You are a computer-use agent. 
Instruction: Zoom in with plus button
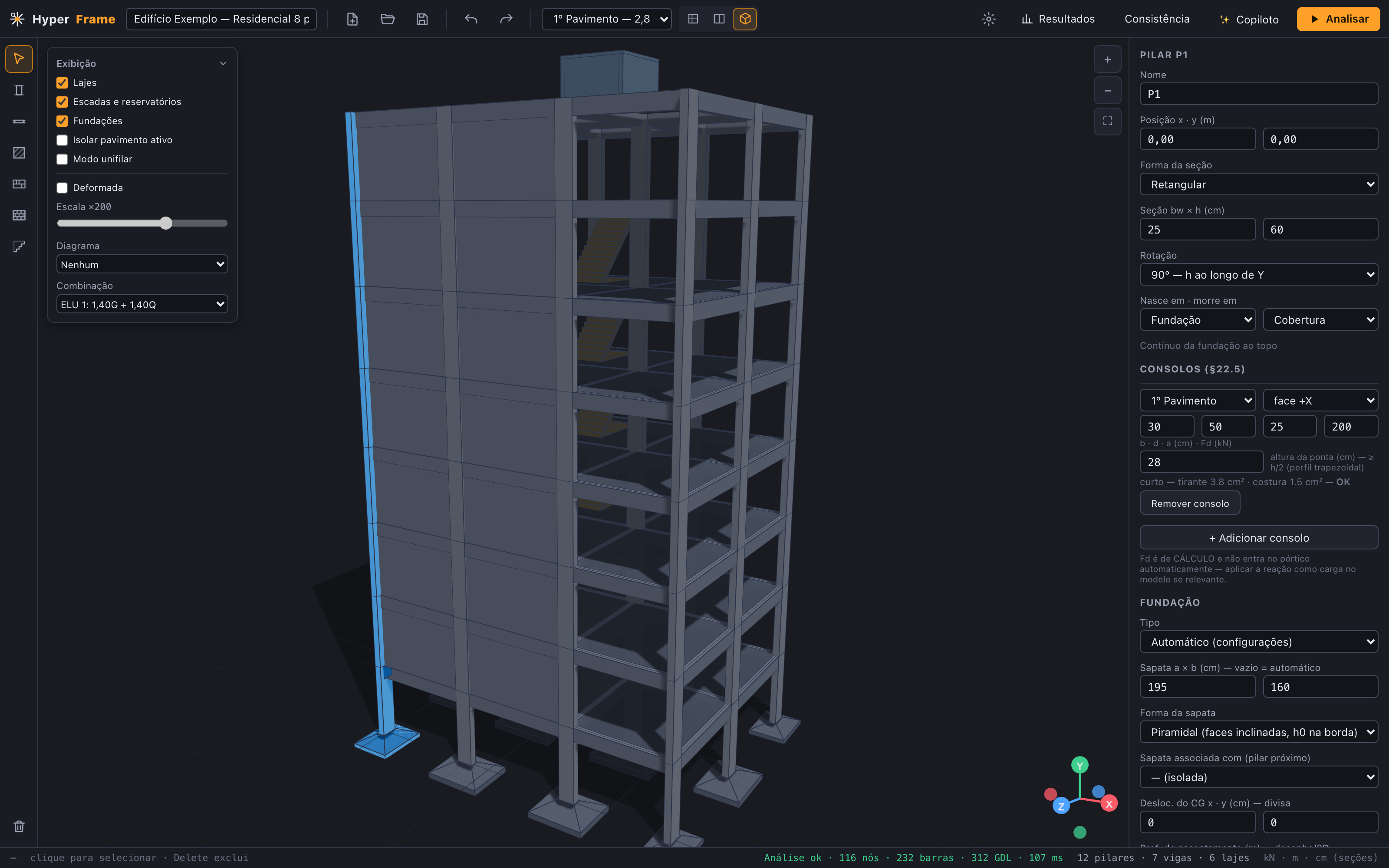click(x=1108, y=59)
